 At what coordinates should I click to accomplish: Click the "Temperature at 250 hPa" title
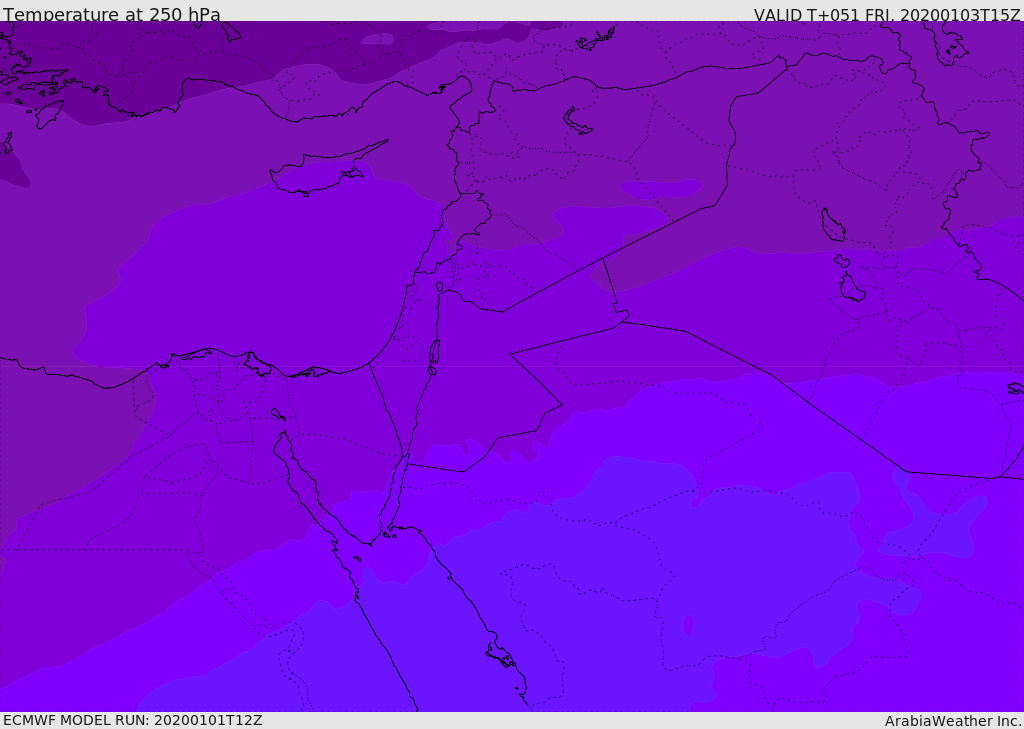coord(112,14)
